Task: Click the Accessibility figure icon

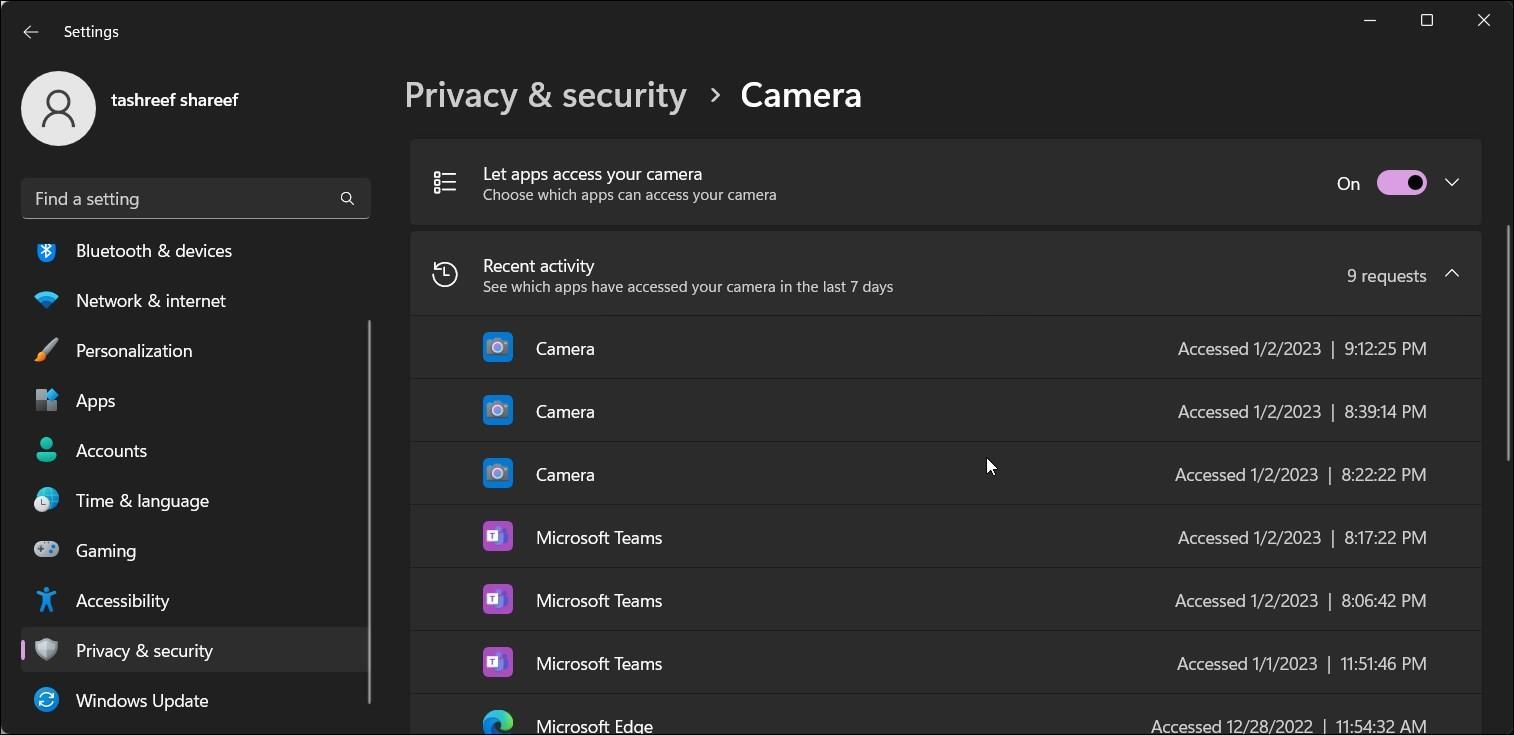Action: pyautogui.click(x=46, y=600)
